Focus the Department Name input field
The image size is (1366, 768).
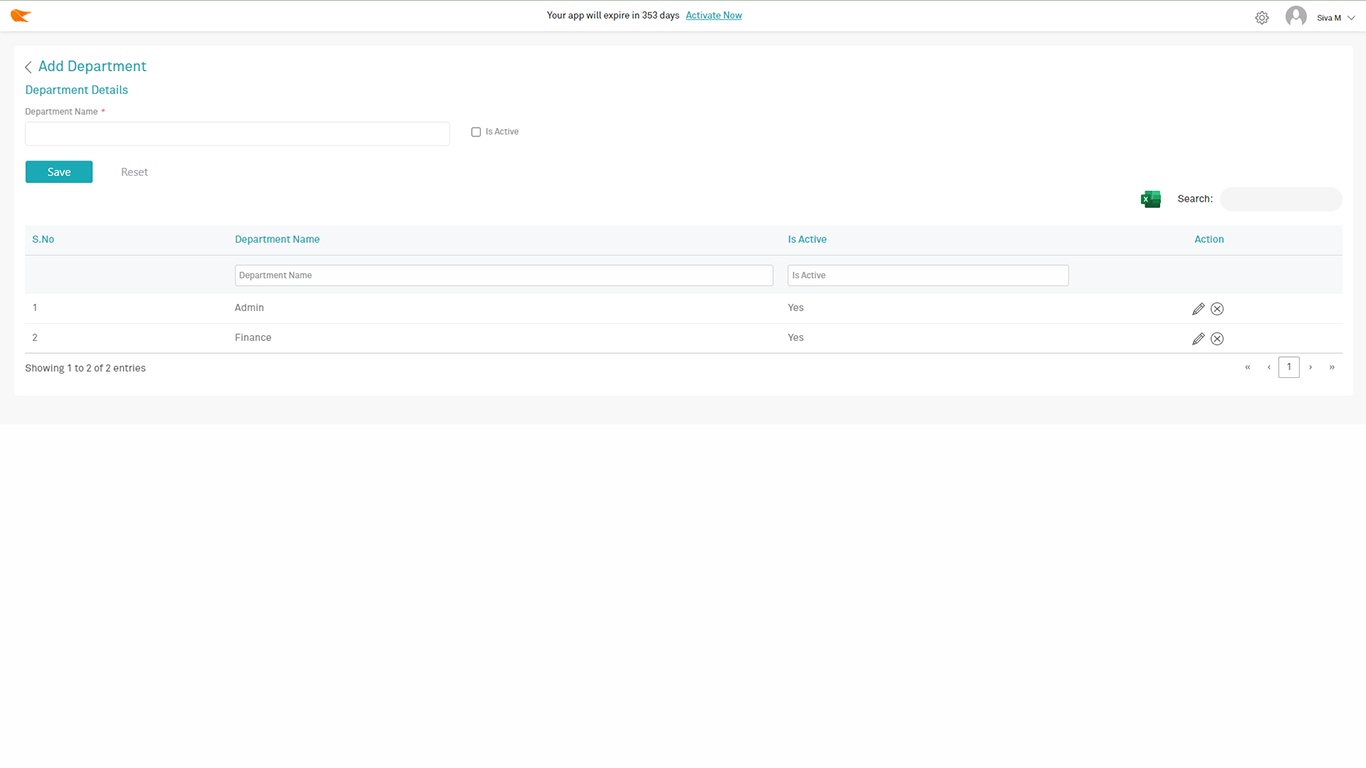(x=237, y=134)
